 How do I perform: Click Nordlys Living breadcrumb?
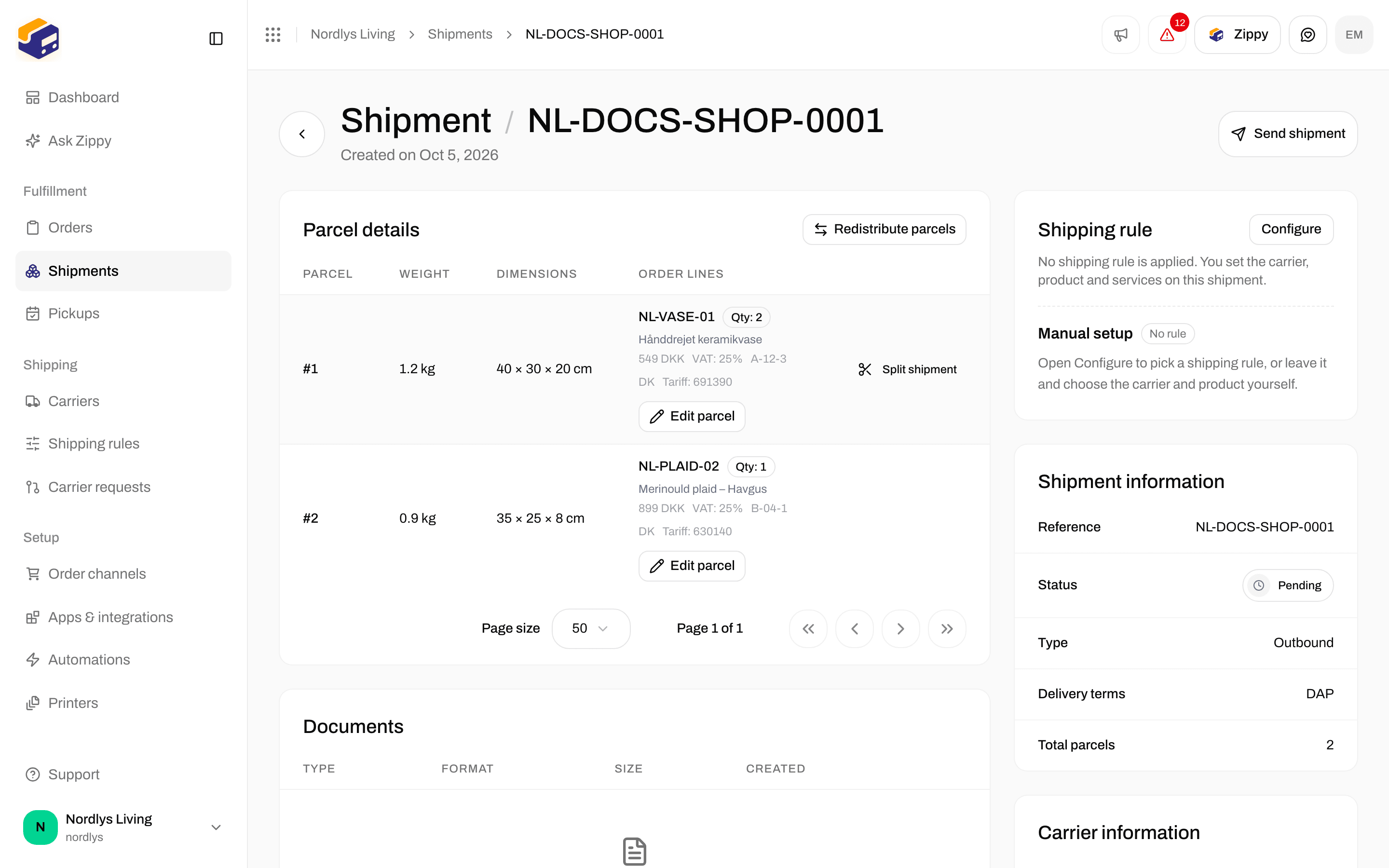(x=353, y=34)
